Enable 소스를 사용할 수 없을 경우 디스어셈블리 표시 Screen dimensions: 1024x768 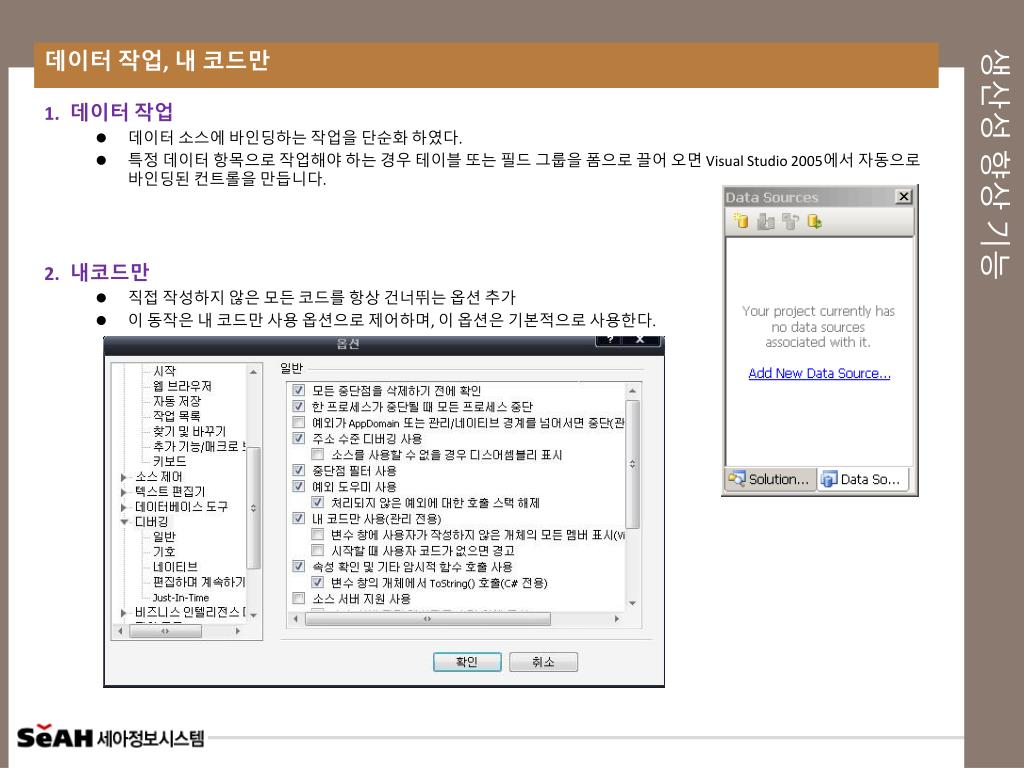(317, 454)
